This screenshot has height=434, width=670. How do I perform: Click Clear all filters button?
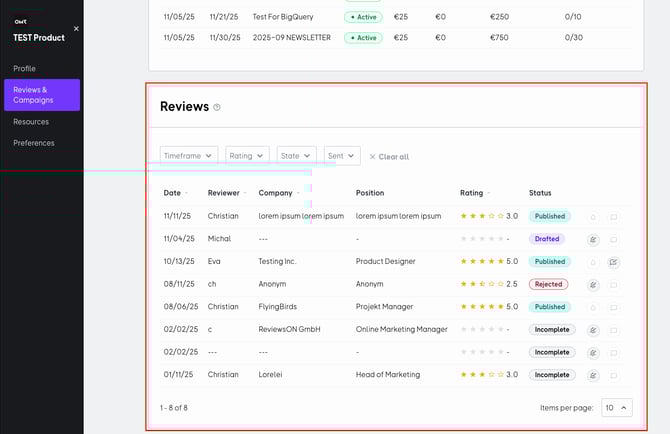click(389, 157)
